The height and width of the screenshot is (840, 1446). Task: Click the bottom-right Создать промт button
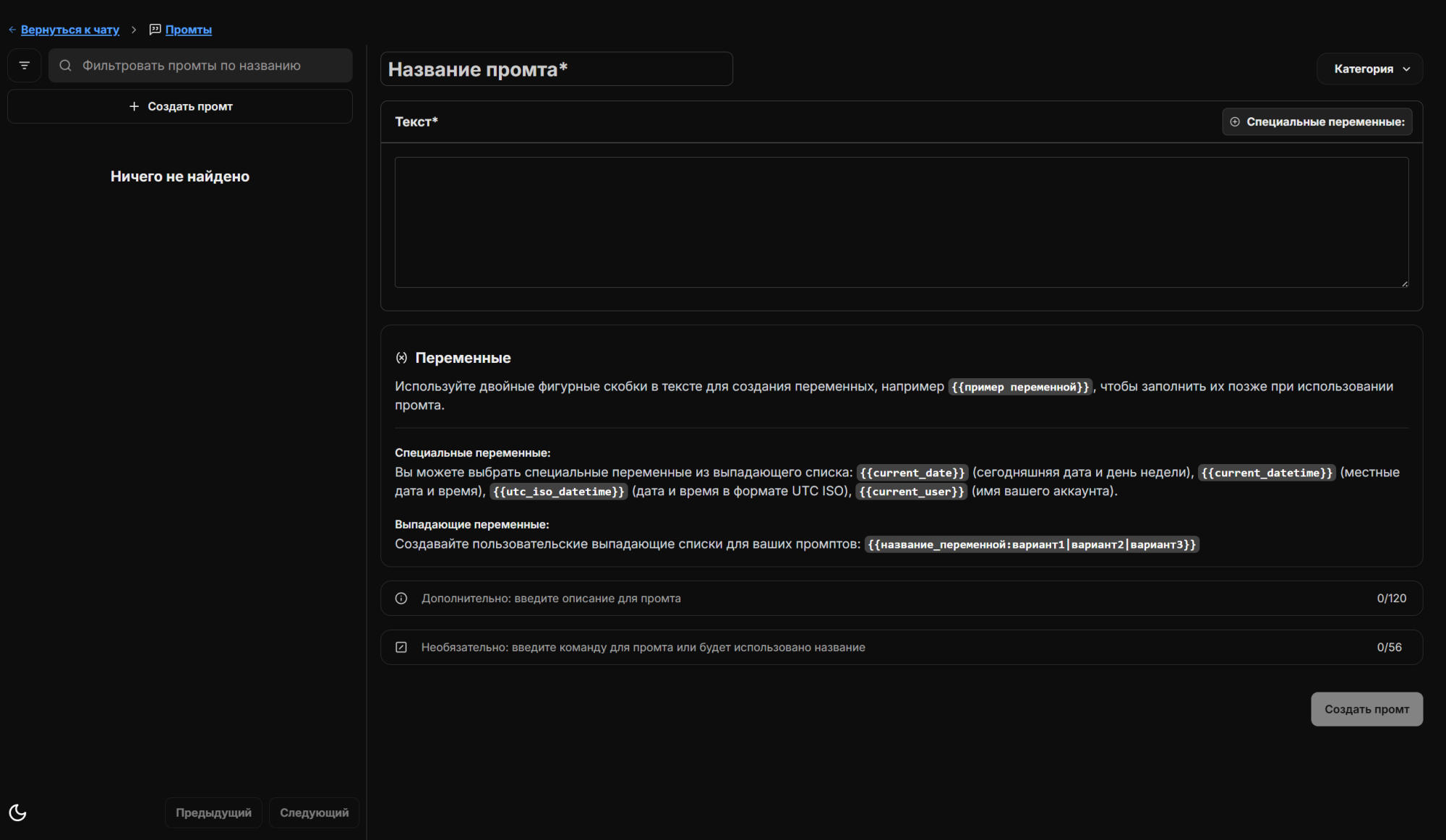pyautogui.click(x=1366, y=709)
